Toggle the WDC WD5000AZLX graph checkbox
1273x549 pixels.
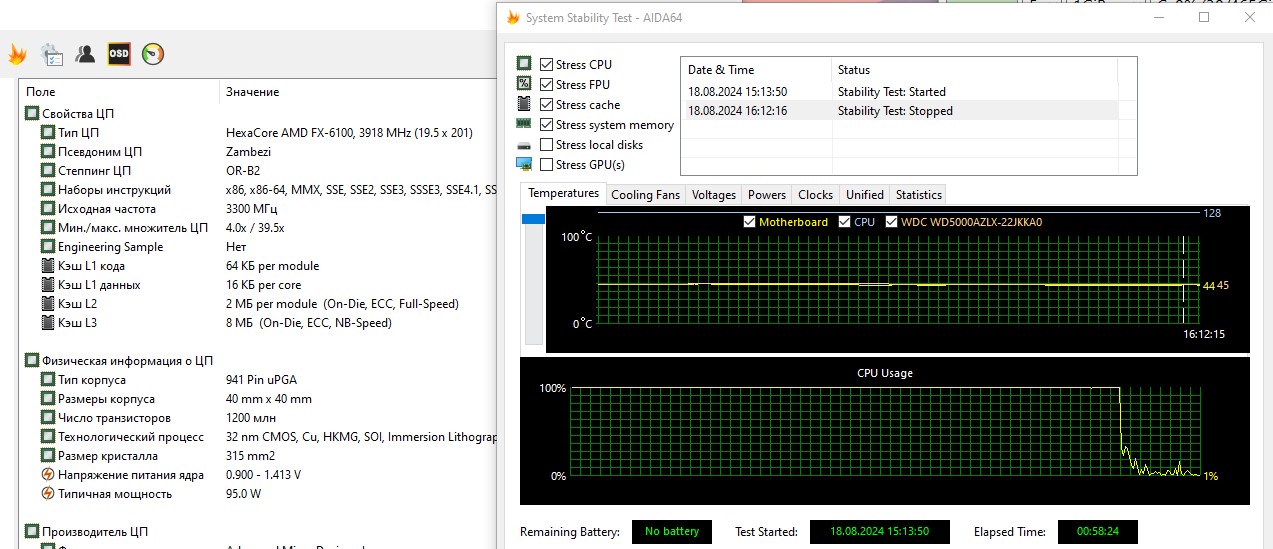click(892, 222)
